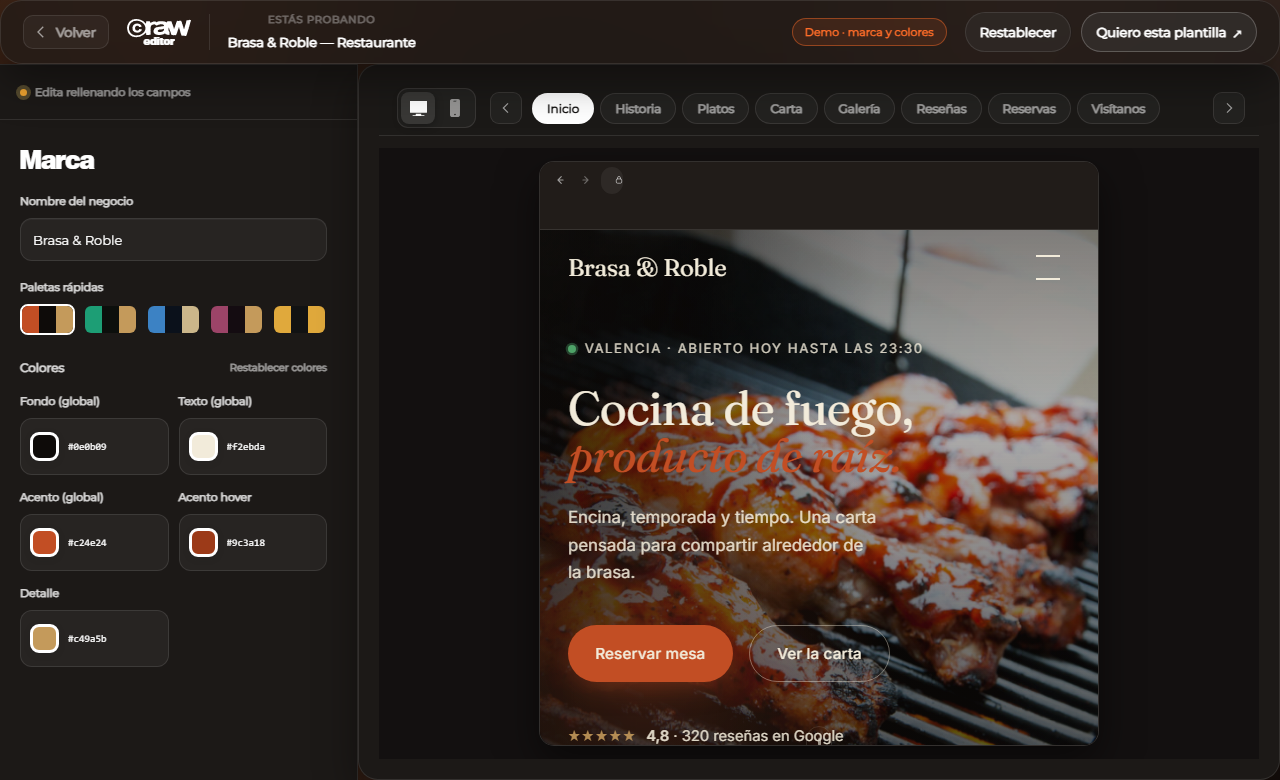The width and height of the screenshot is (1280, 780).
Task: Click the #c49a5b hex value
Action: pos(87,639)
